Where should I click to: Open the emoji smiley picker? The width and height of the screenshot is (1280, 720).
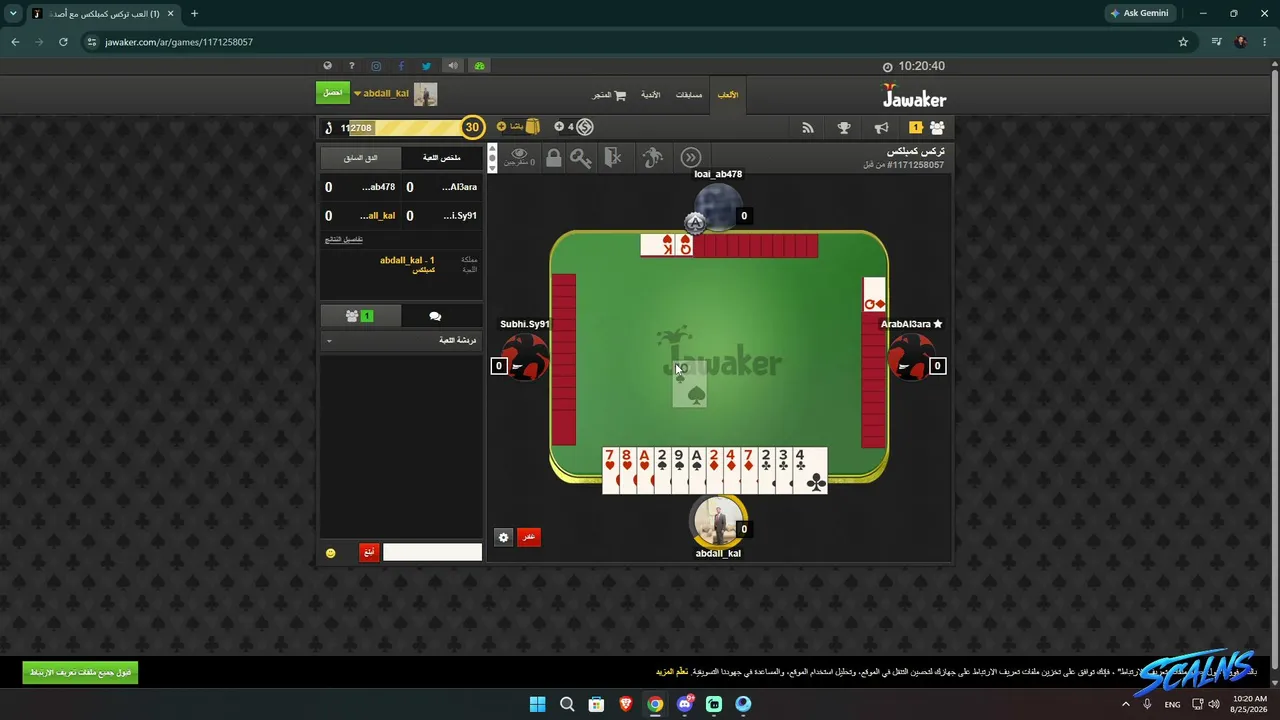(x=331, y=553)
